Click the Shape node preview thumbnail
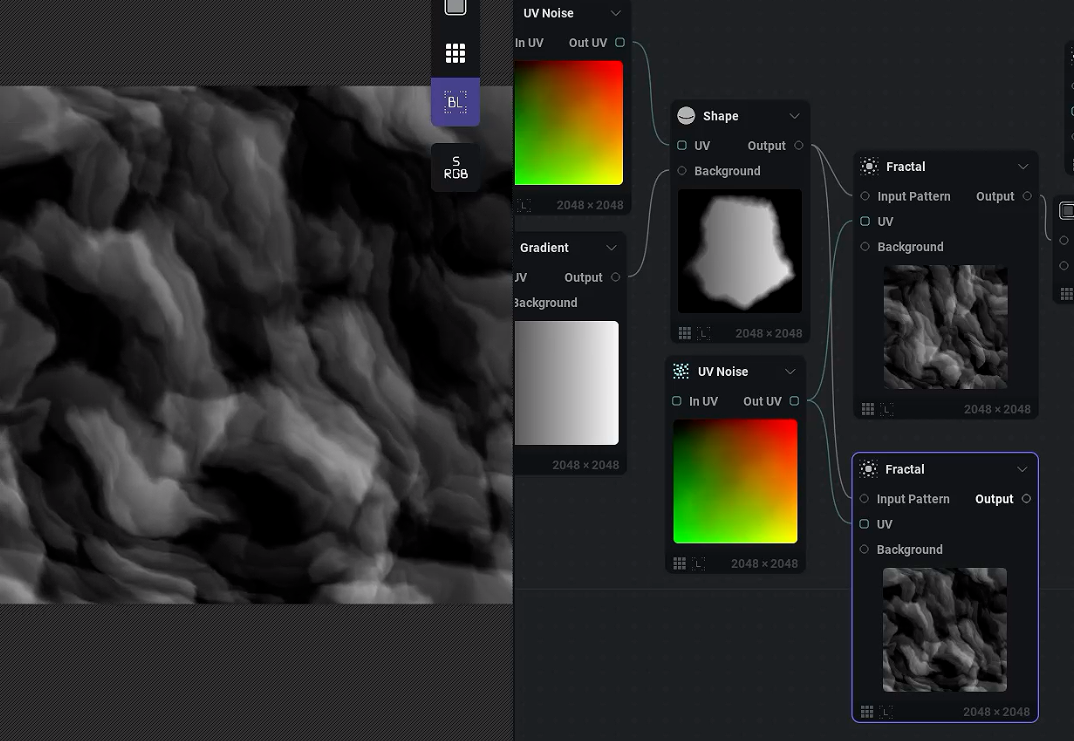1074x741 pixels. 739,251
